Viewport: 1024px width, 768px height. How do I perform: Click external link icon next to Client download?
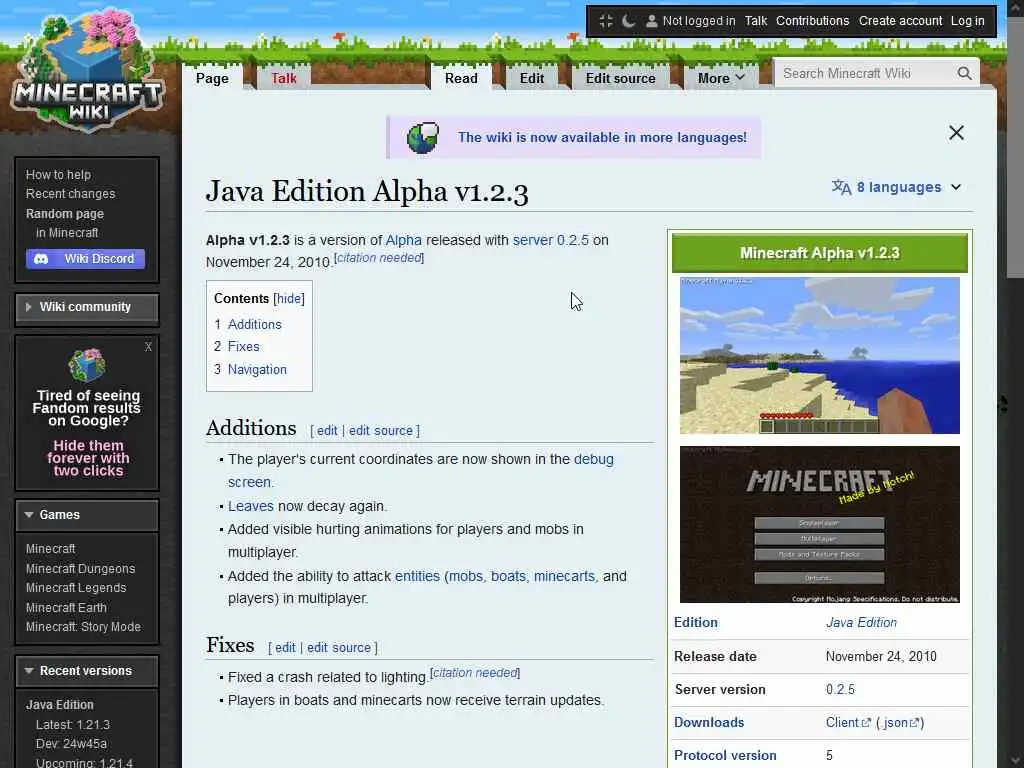point(866,722)
